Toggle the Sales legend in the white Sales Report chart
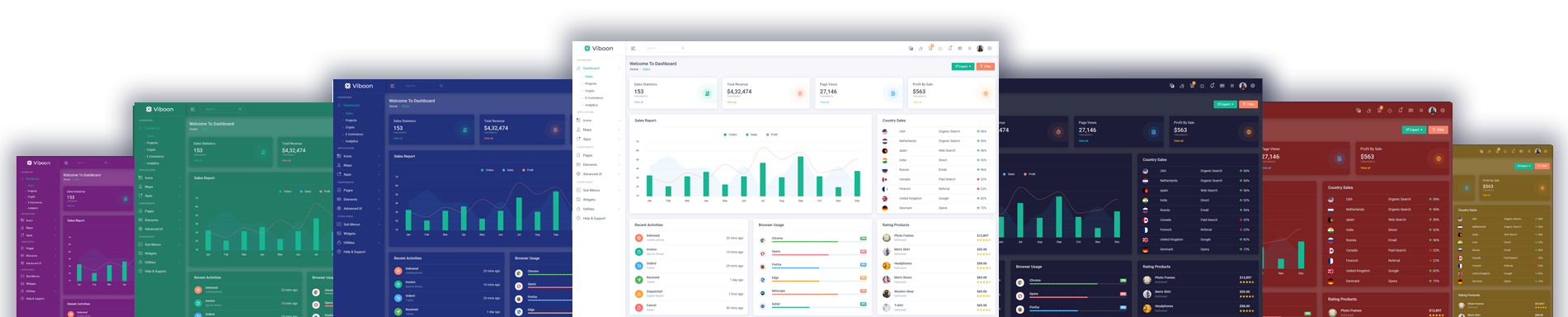Viewport: 1568px width, 317px height. [x=751, y=135]
